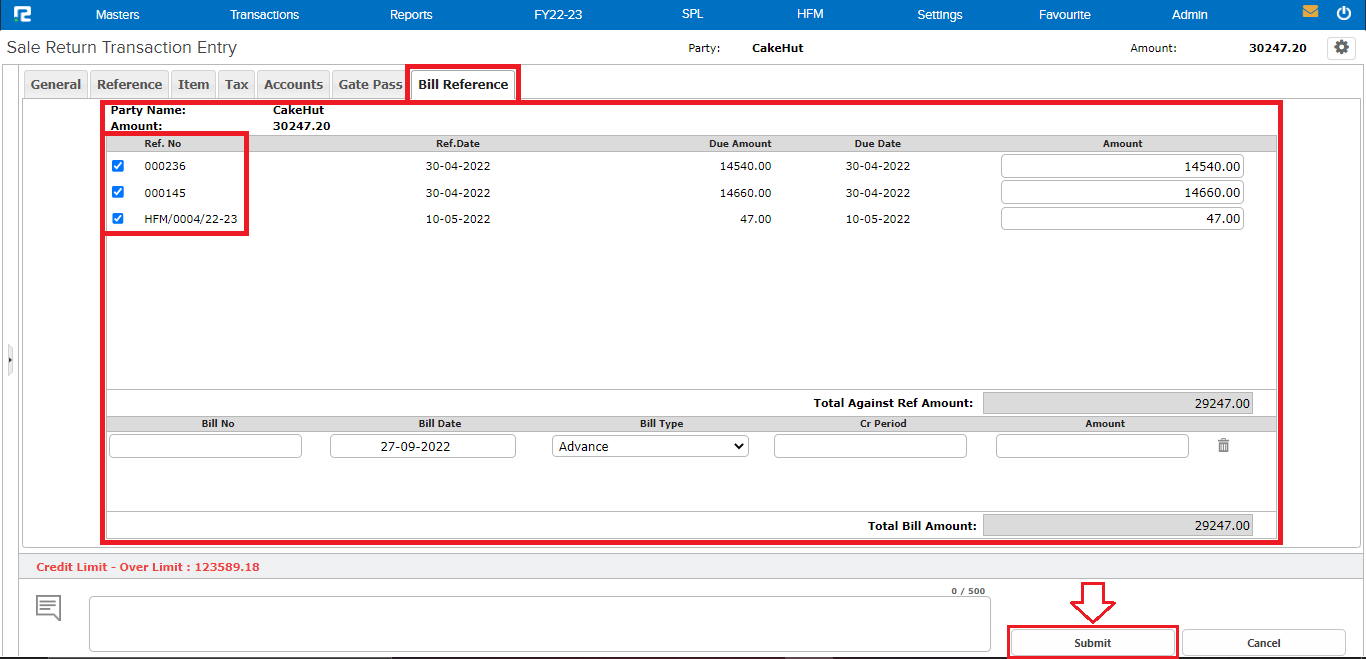Click the Bill Date field
Viewport: 1366px width, 659px height.
(422, 447)
